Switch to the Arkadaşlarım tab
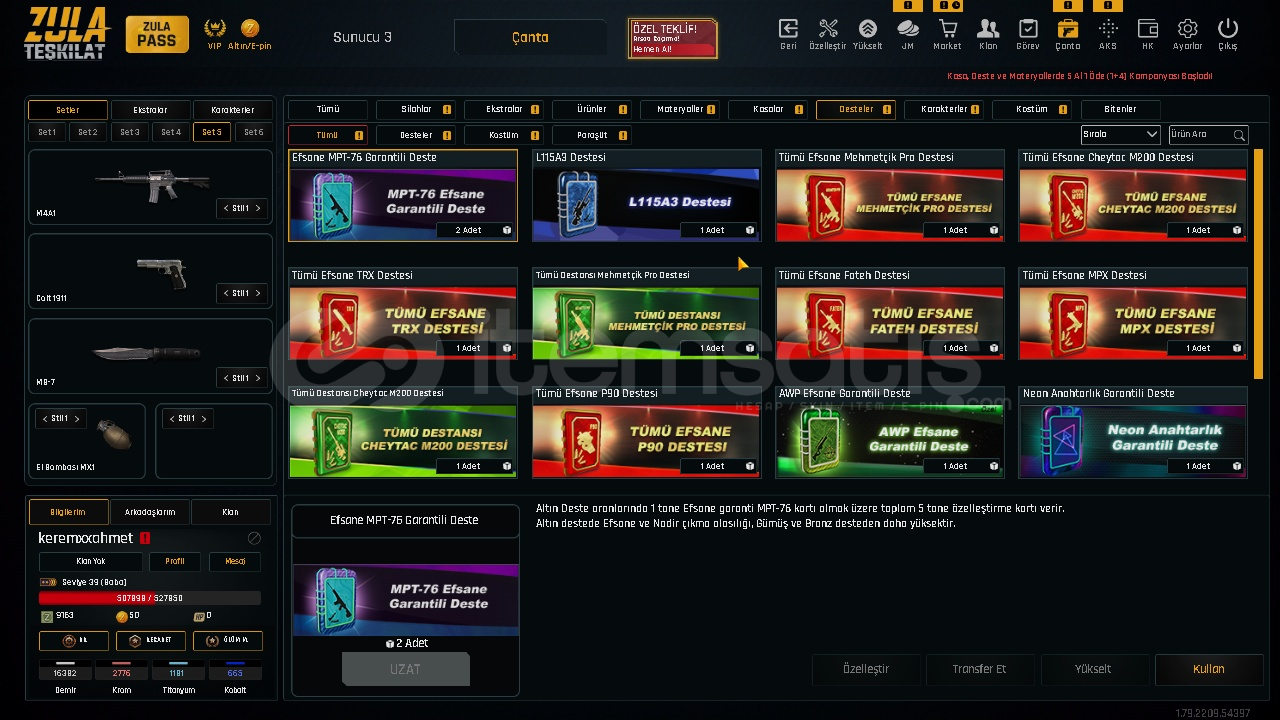 point(150,512)
